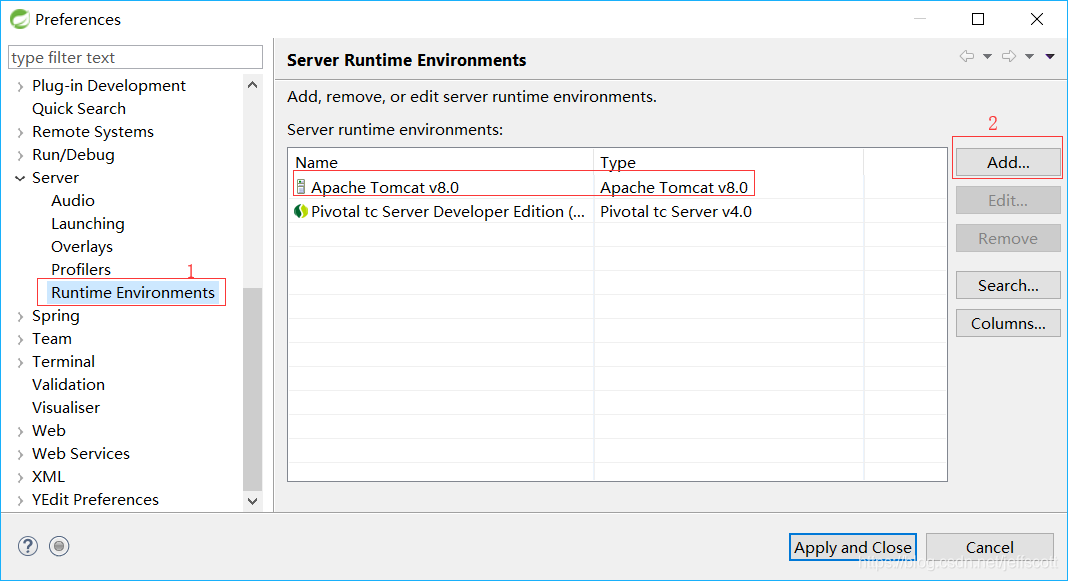Screen dimensions: 1068x581
Task: Click the Search... button
Action: (x=1008, y=285)
